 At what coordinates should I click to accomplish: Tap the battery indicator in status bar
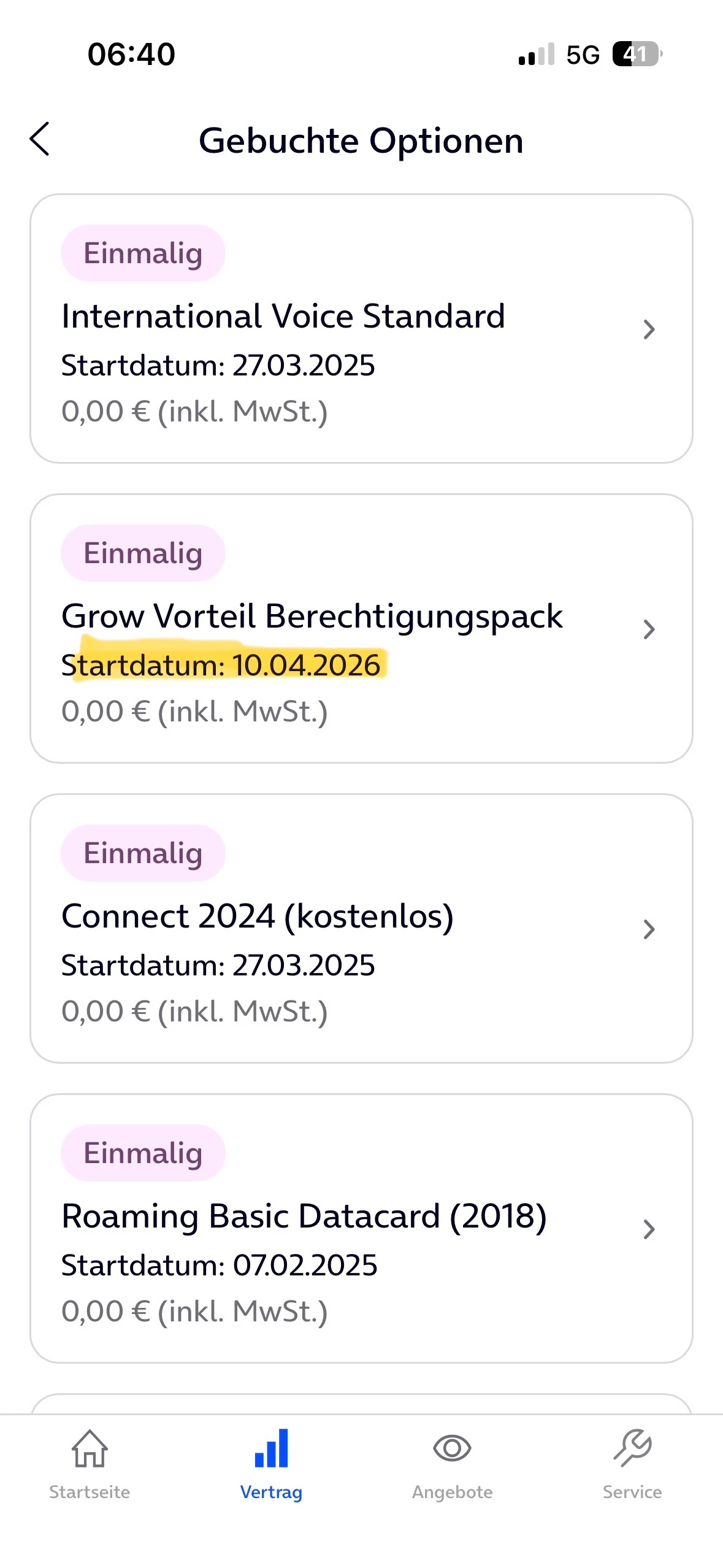(x=637, y=54)
